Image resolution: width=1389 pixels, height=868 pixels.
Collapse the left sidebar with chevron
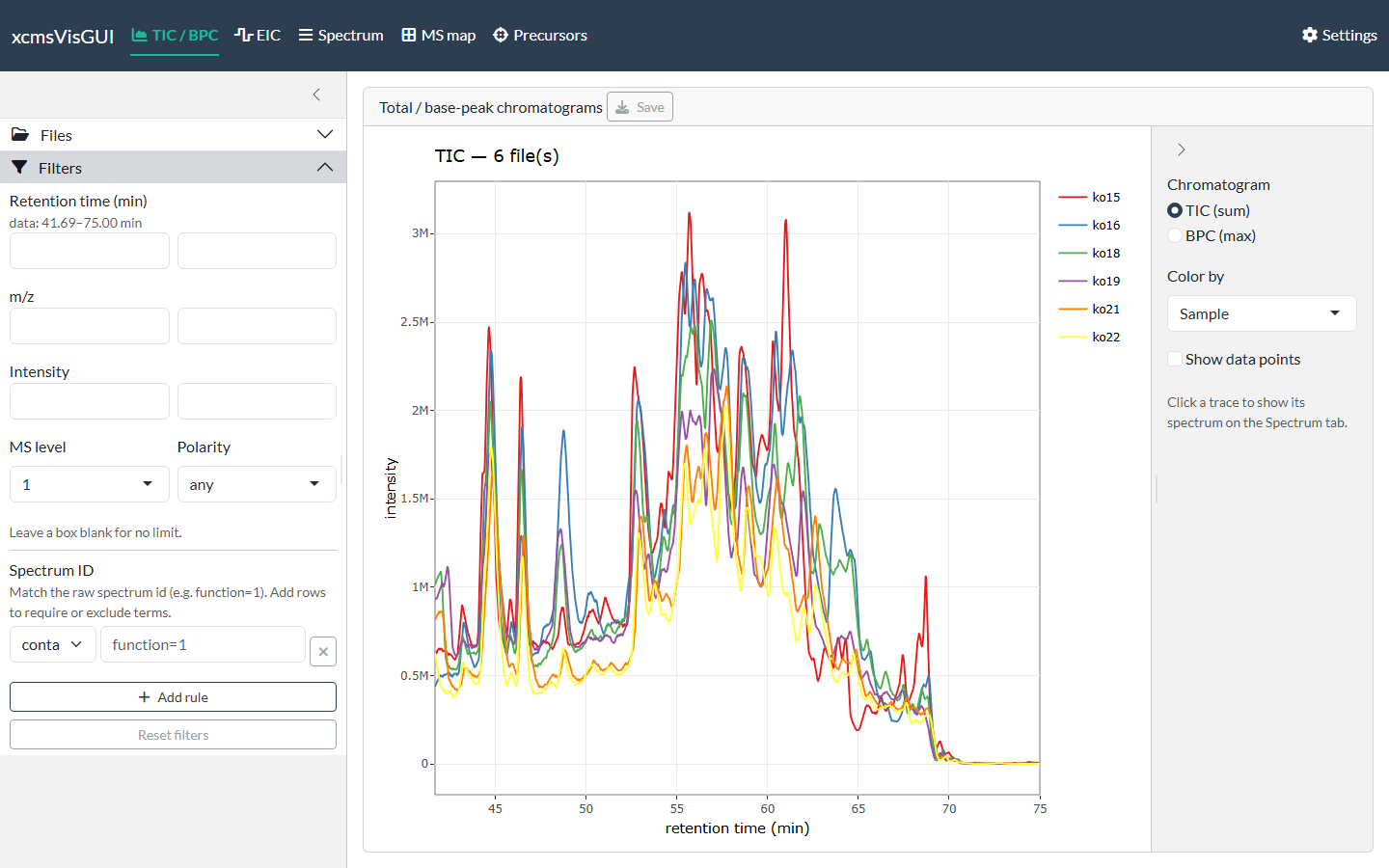tap(316, 95)
